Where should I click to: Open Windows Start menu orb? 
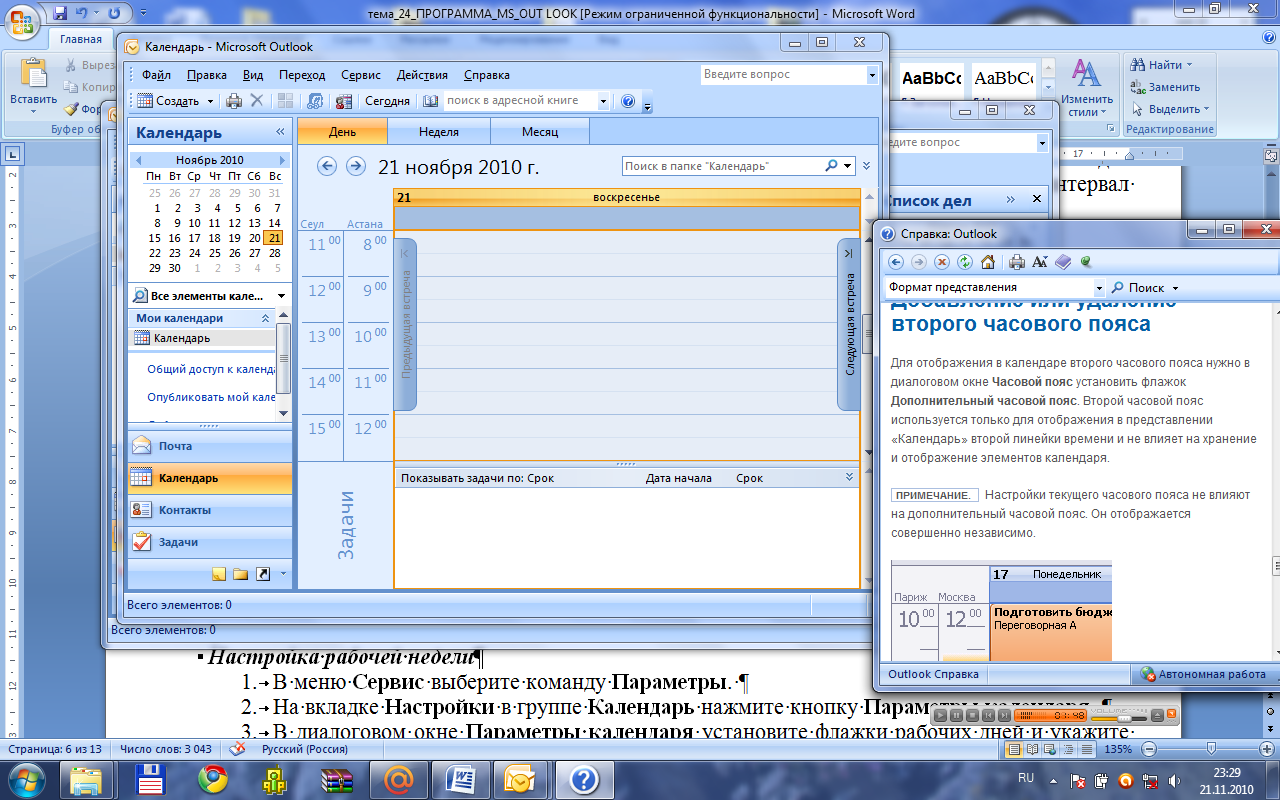point(25,778)
